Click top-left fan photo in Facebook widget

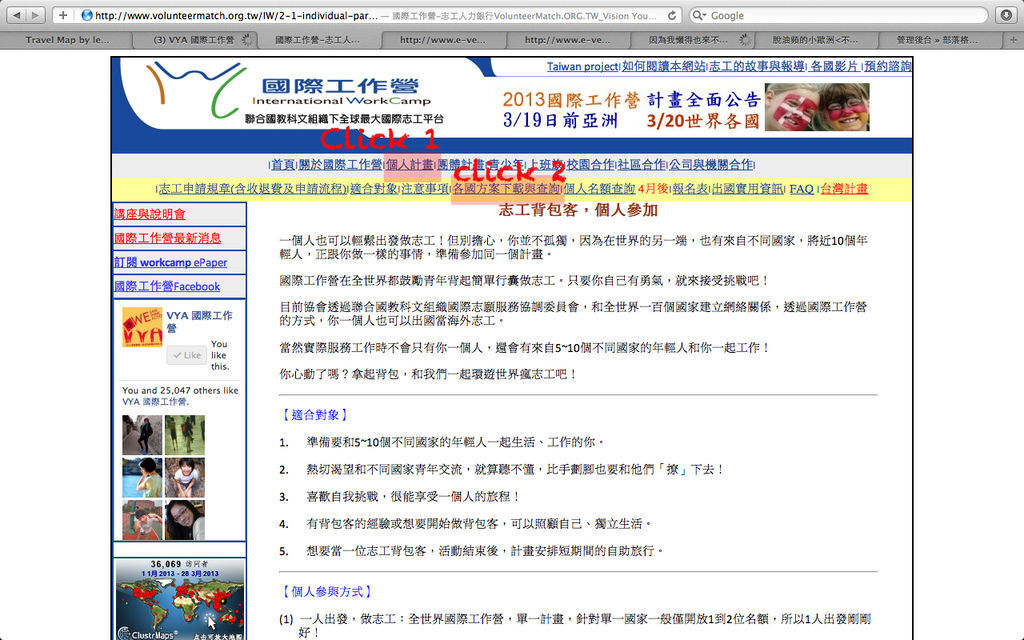point(142,435)
